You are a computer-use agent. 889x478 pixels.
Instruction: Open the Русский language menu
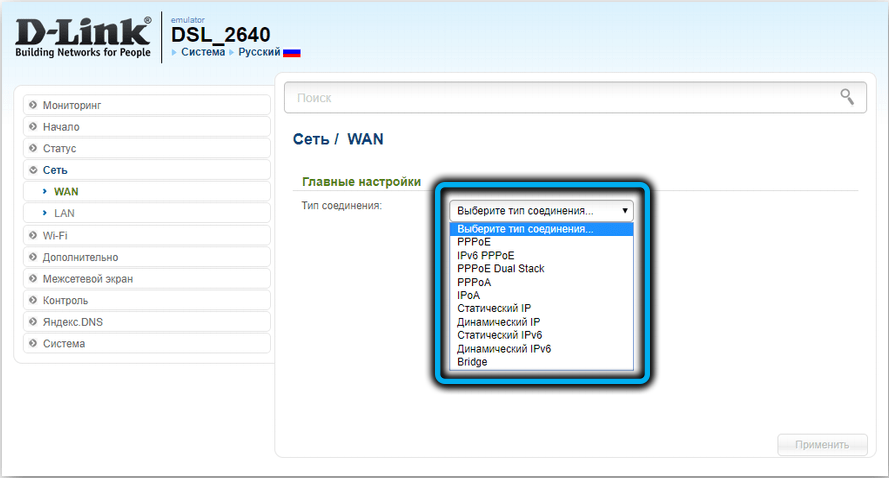259,52
